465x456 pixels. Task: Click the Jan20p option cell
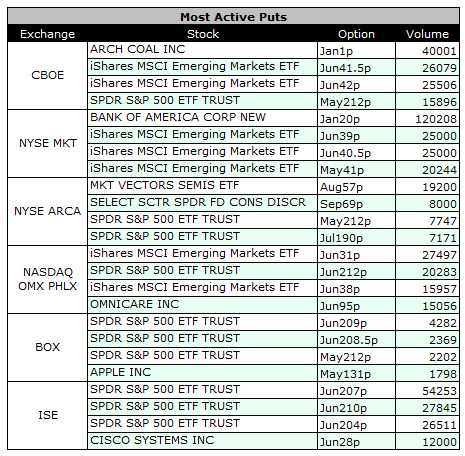pos(356,118)
